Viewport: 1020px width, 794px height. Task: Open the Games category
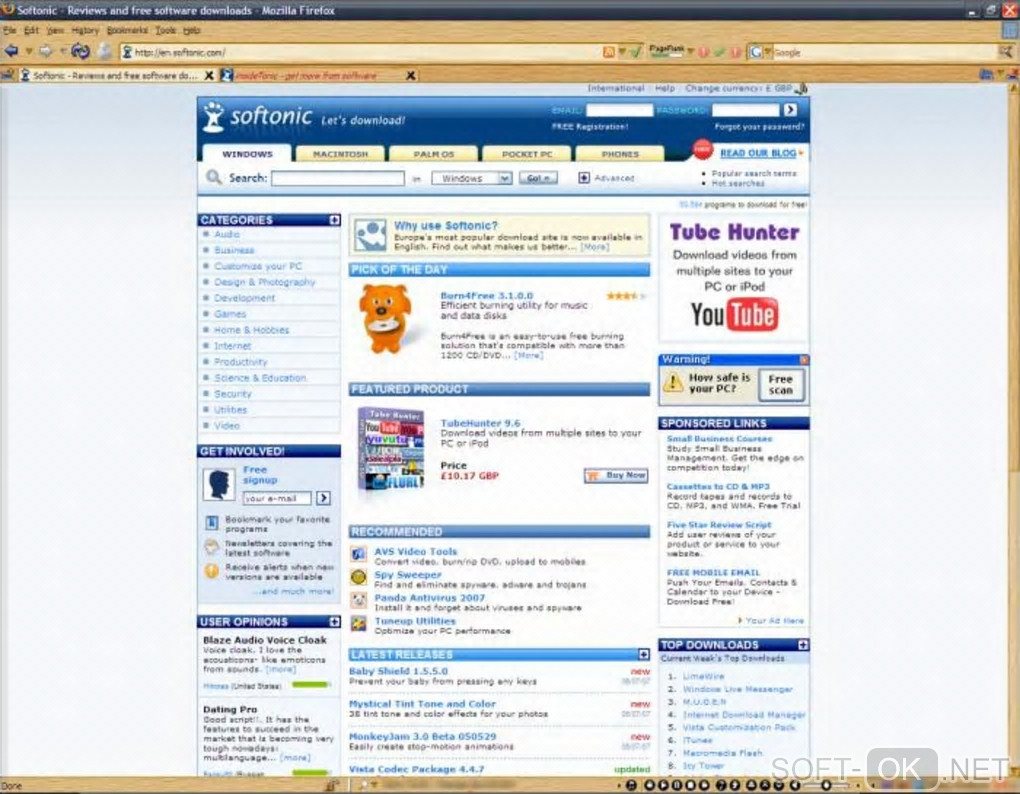tap(230, 314)
